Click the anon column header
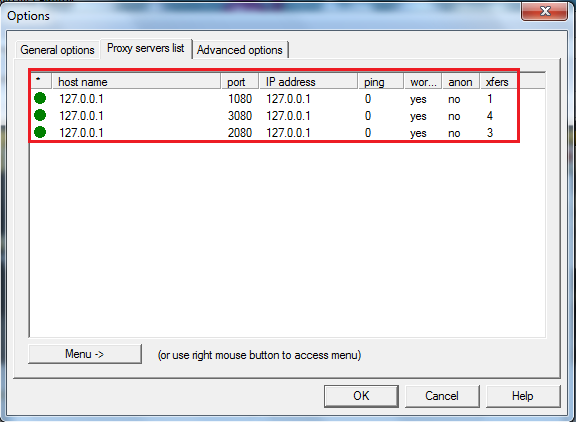 tap(461, 82)
